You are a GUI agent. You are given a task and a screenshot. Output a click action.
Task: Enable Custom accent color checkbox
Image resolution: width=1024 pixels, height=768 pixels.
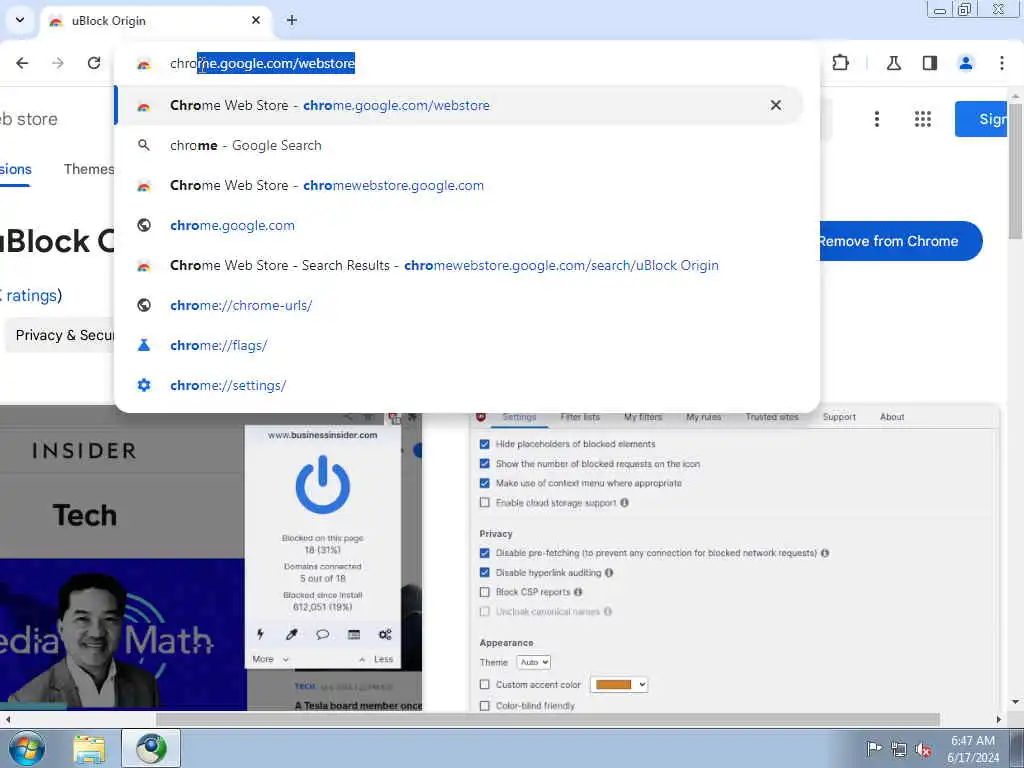(485, 684)
